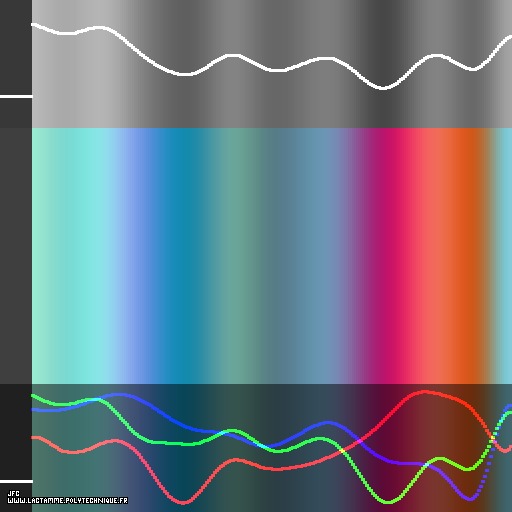
Task: Click the white tick mark beside RGB panel
Action: 16,481
